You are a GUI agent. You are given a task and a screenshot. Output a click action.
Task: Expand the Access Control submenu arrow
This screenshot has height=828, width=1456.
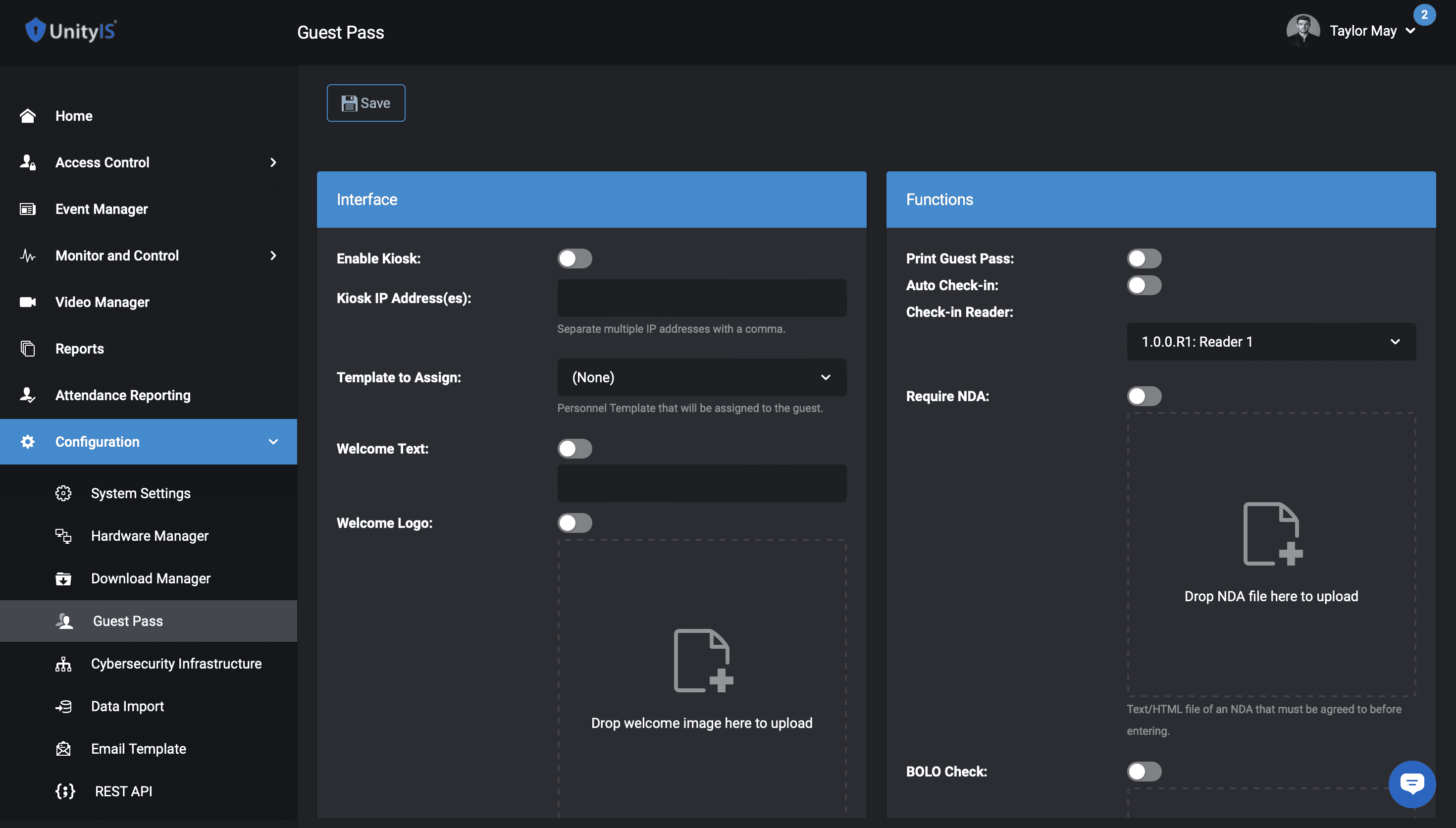point(273,162)
